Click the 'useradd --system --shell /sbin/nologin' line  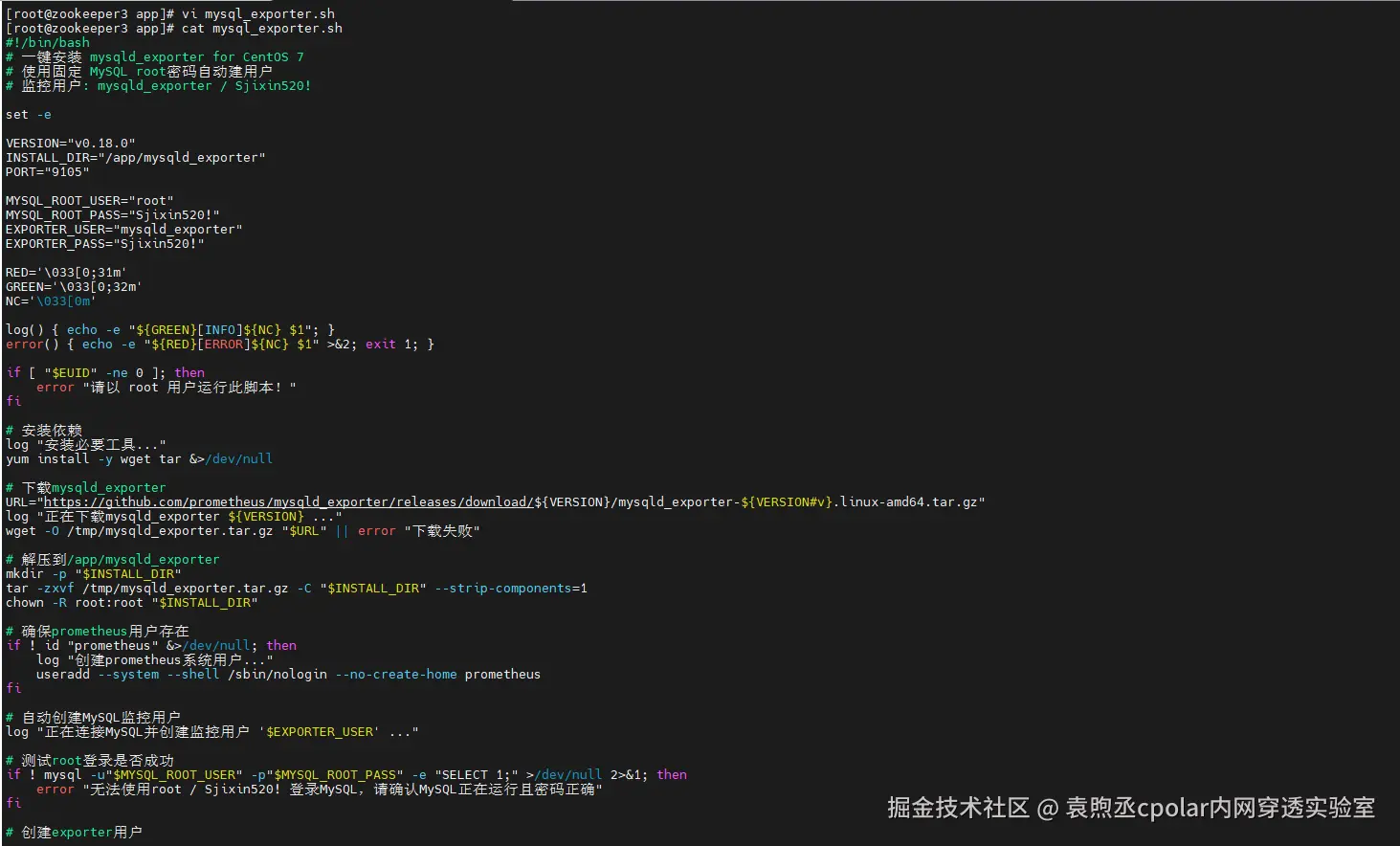289,675
